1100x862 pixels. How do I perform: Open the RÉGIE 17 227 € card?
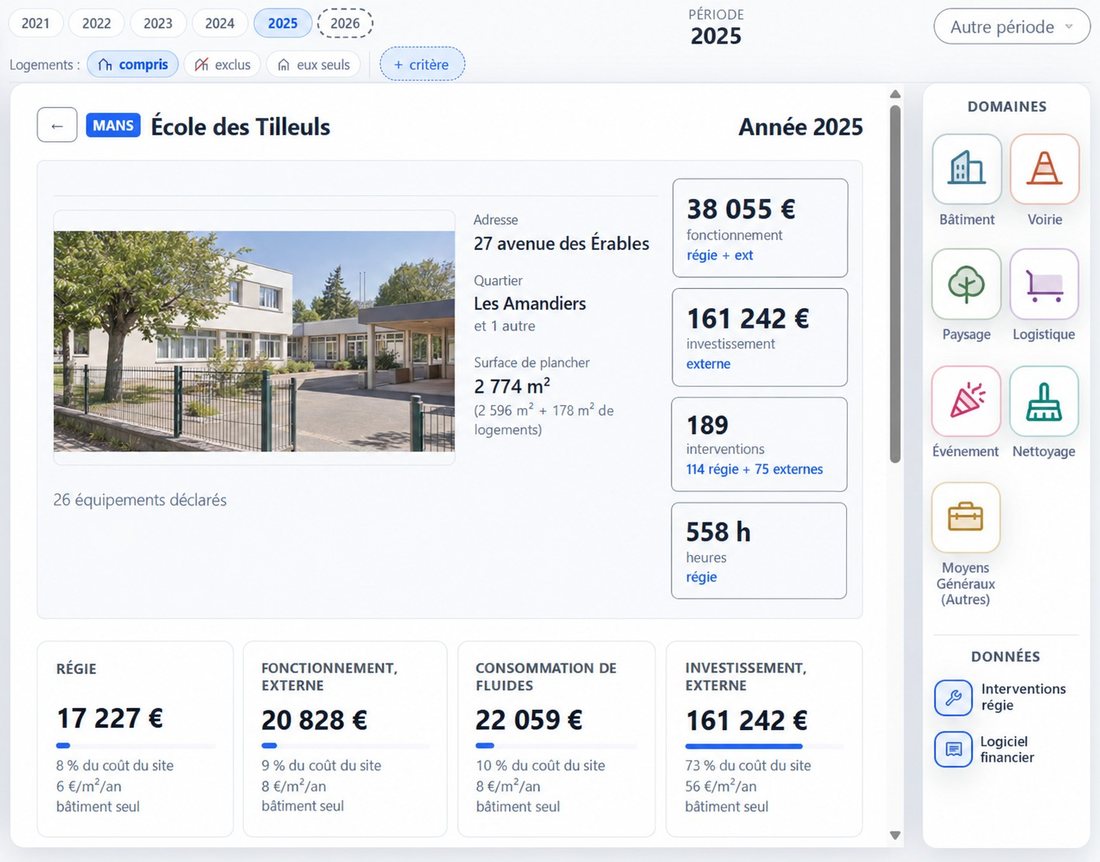(135, 739)
